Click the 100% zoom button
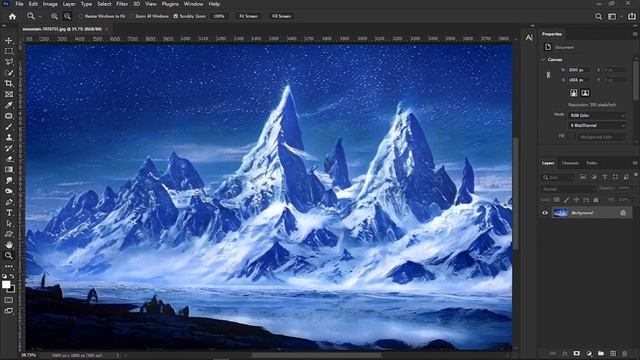This screenshot has height=360, width=640. tap(219, 16)
